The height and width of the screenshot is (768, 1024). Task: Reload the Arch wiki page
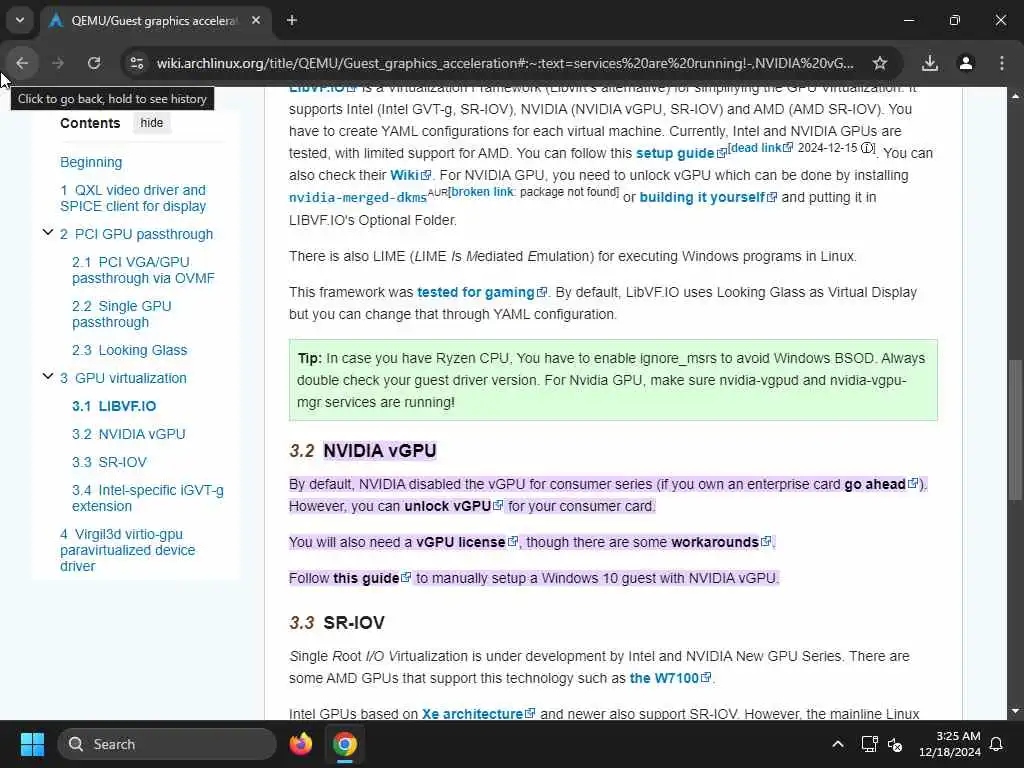tap(94, 63)
